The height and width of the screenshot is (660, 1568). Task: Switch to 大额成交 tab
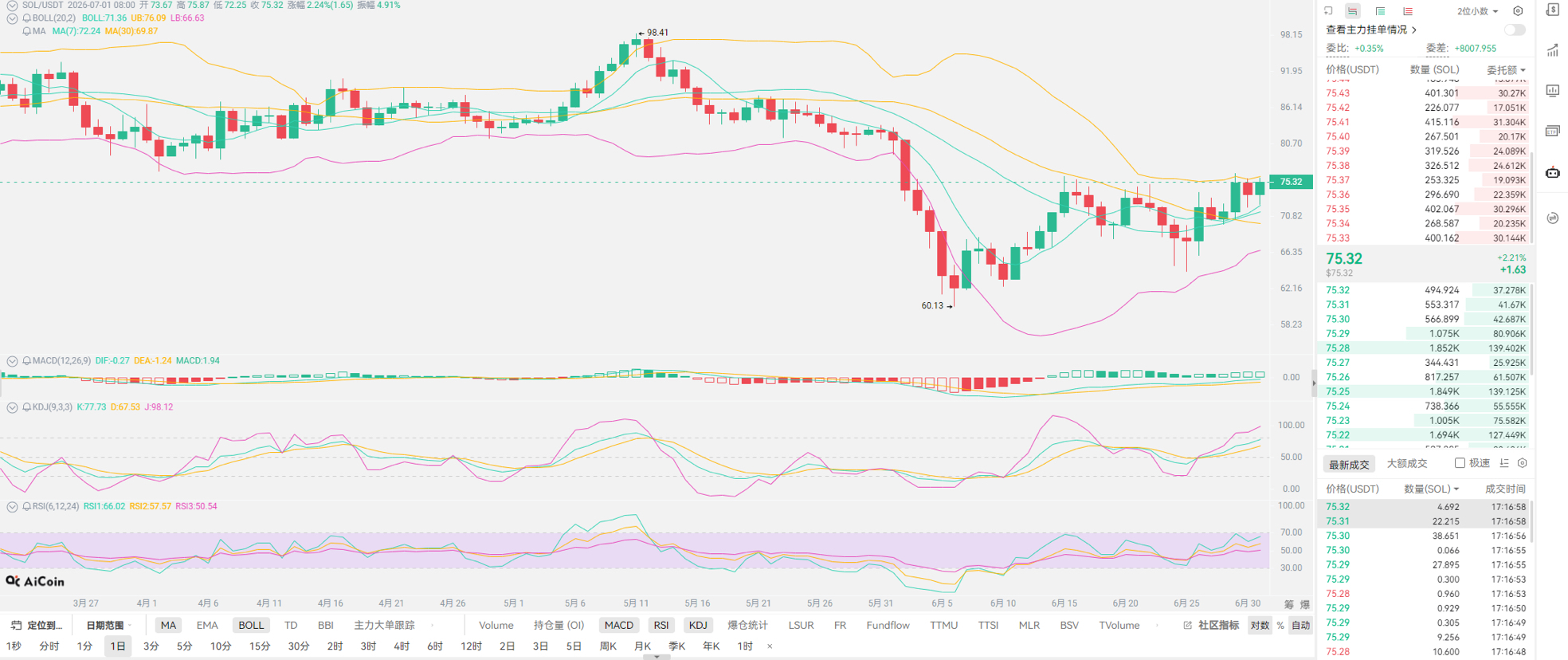pos(1407,464)
